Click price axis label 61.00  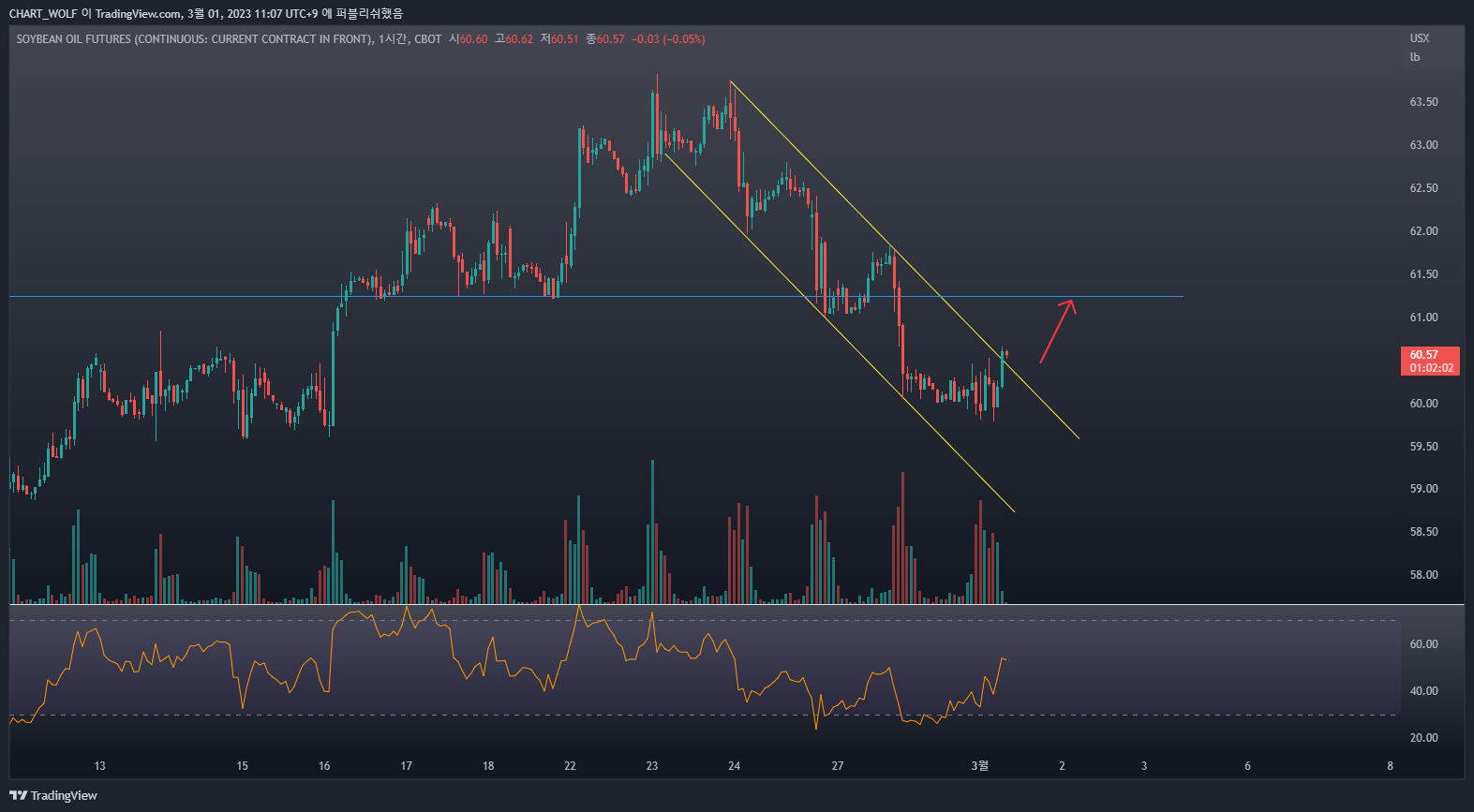click(1423, 317)
